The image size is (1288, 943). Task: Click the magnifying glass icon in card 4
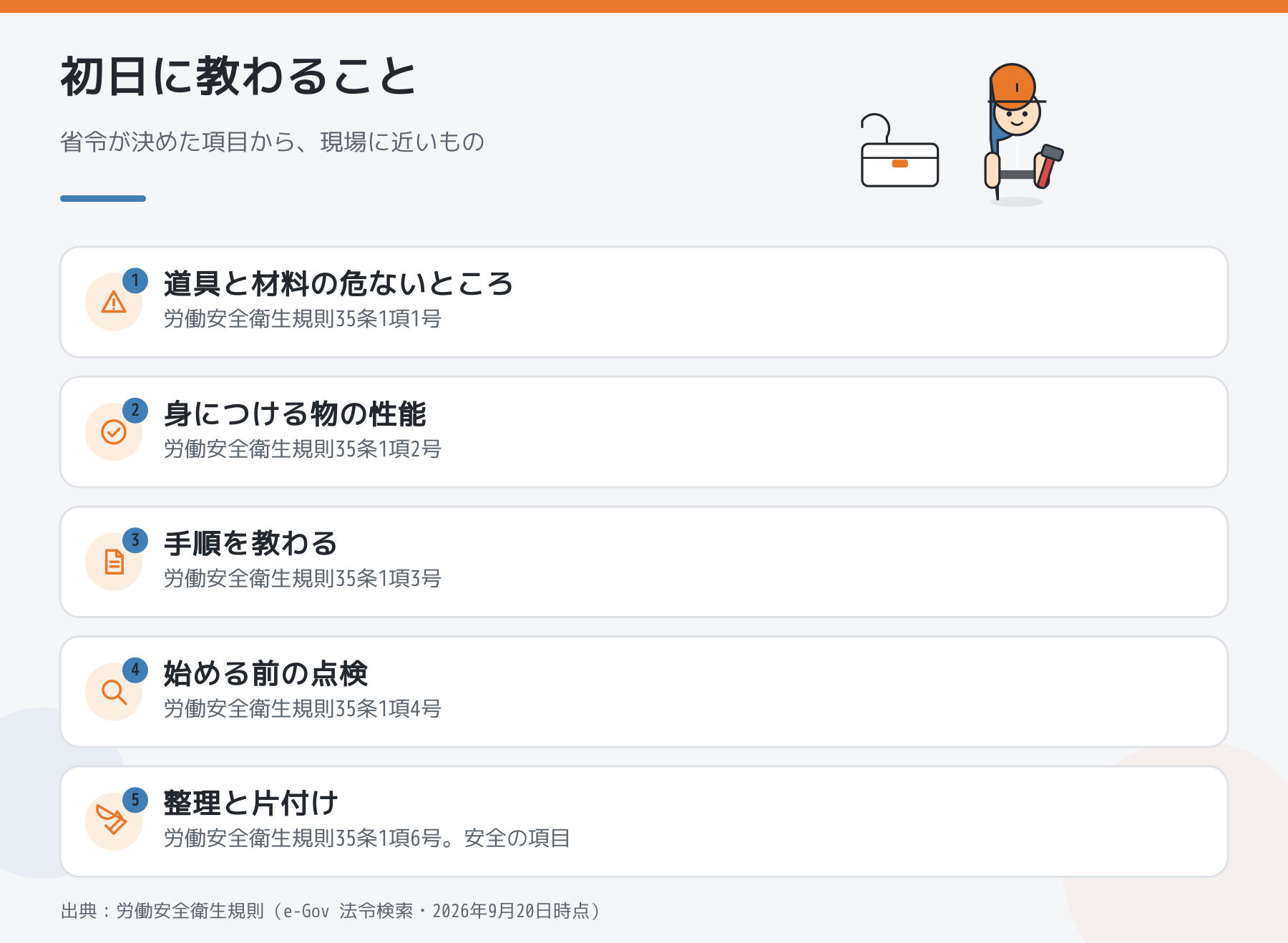tap(114, 692)
